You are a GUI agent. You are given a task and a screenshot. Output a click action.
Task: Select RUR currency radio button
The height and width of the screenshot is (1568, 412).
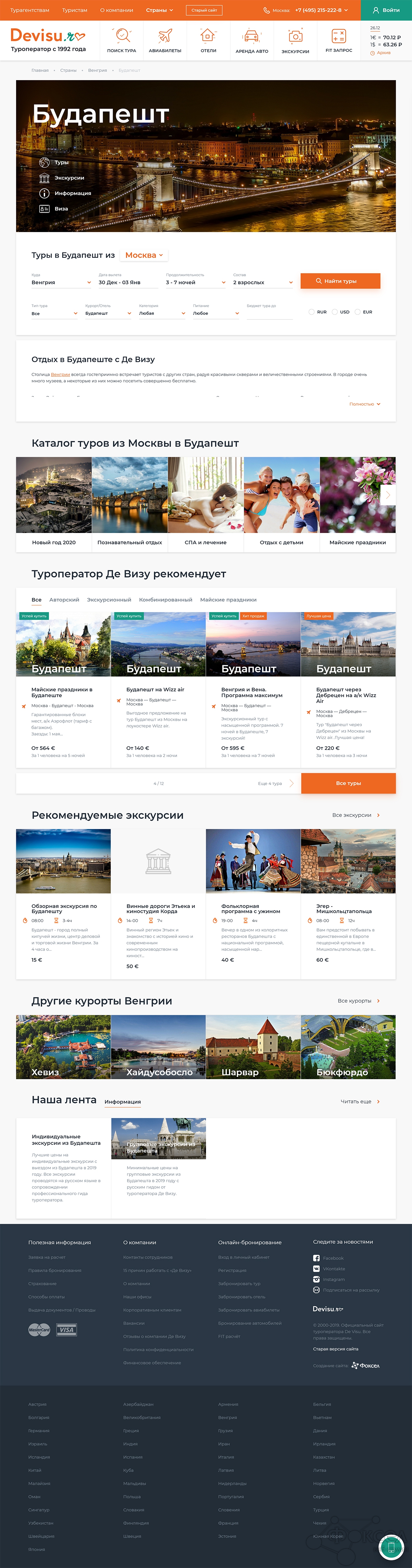312,312
